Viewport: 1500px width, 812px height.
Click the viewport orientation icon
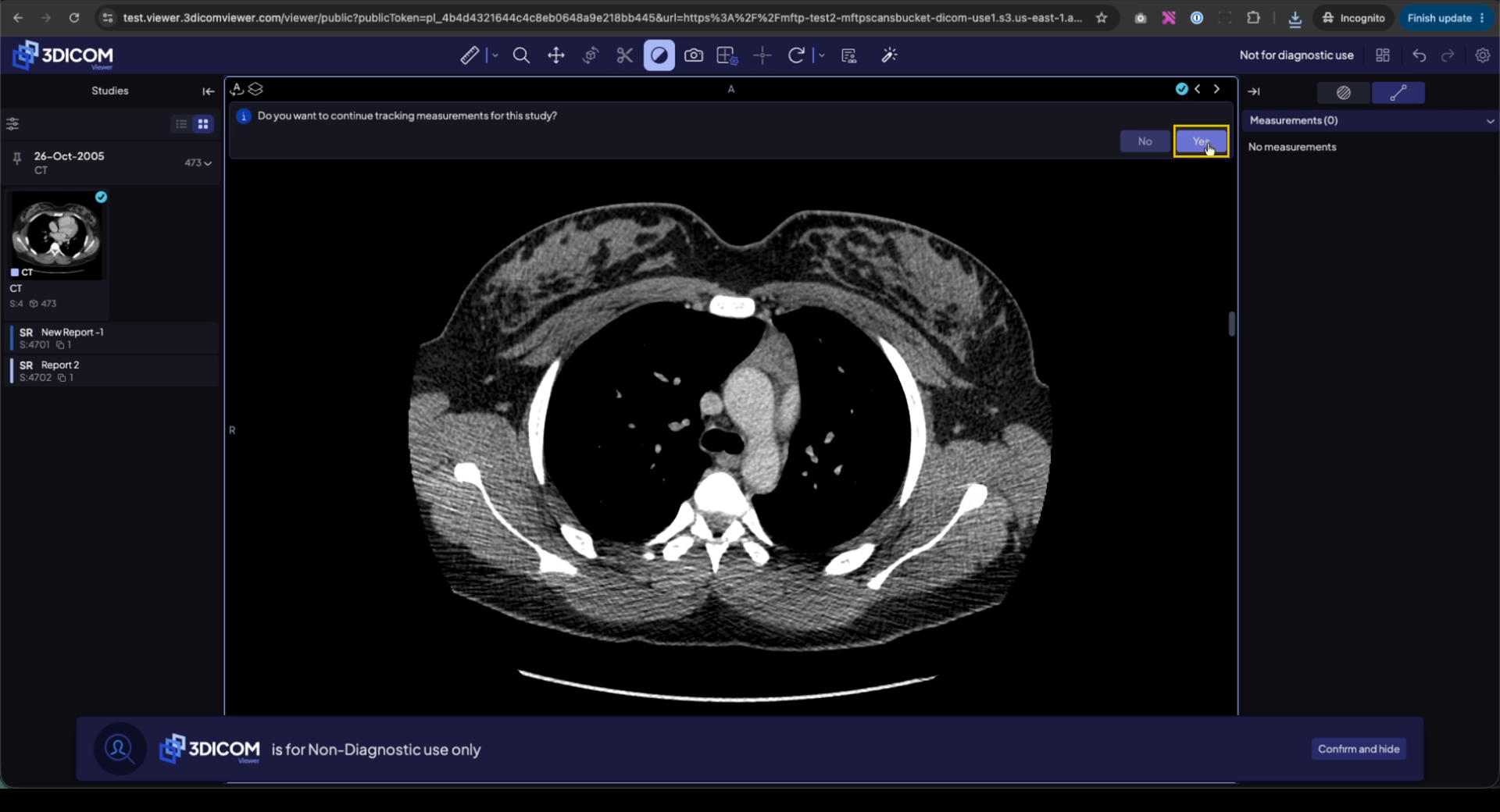click(x=237, y=89)
